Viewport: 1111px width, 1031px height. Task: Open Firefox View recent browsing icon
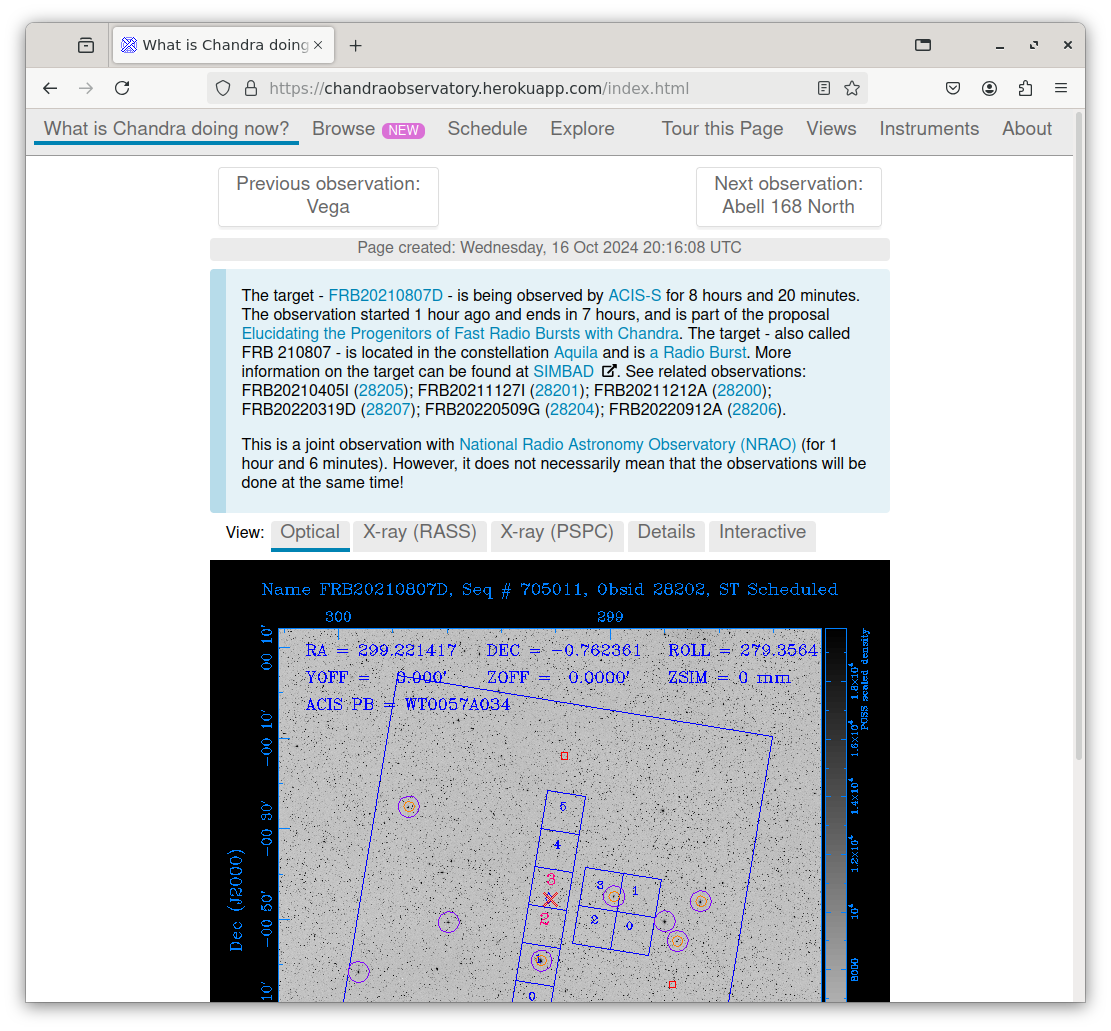pos(86,45)
